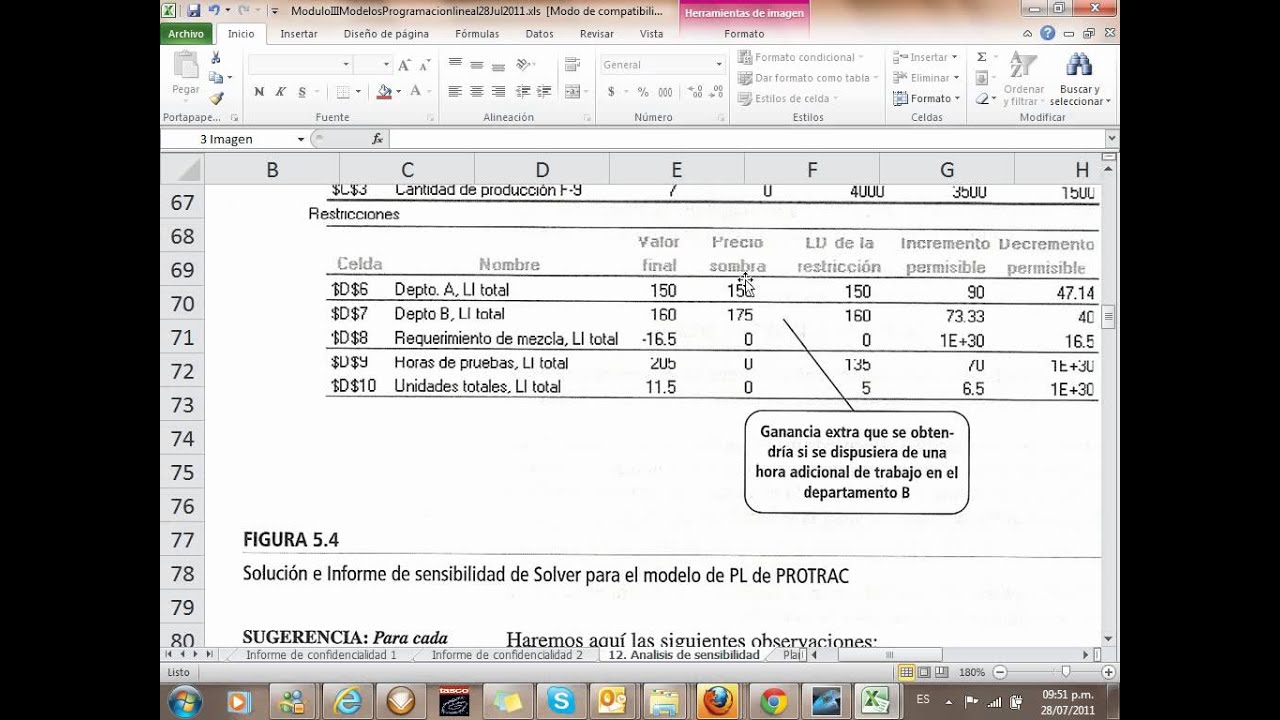Viewport: 1280px width, 720px height.
Task: Open the font name dropdown
Action: 346,65
